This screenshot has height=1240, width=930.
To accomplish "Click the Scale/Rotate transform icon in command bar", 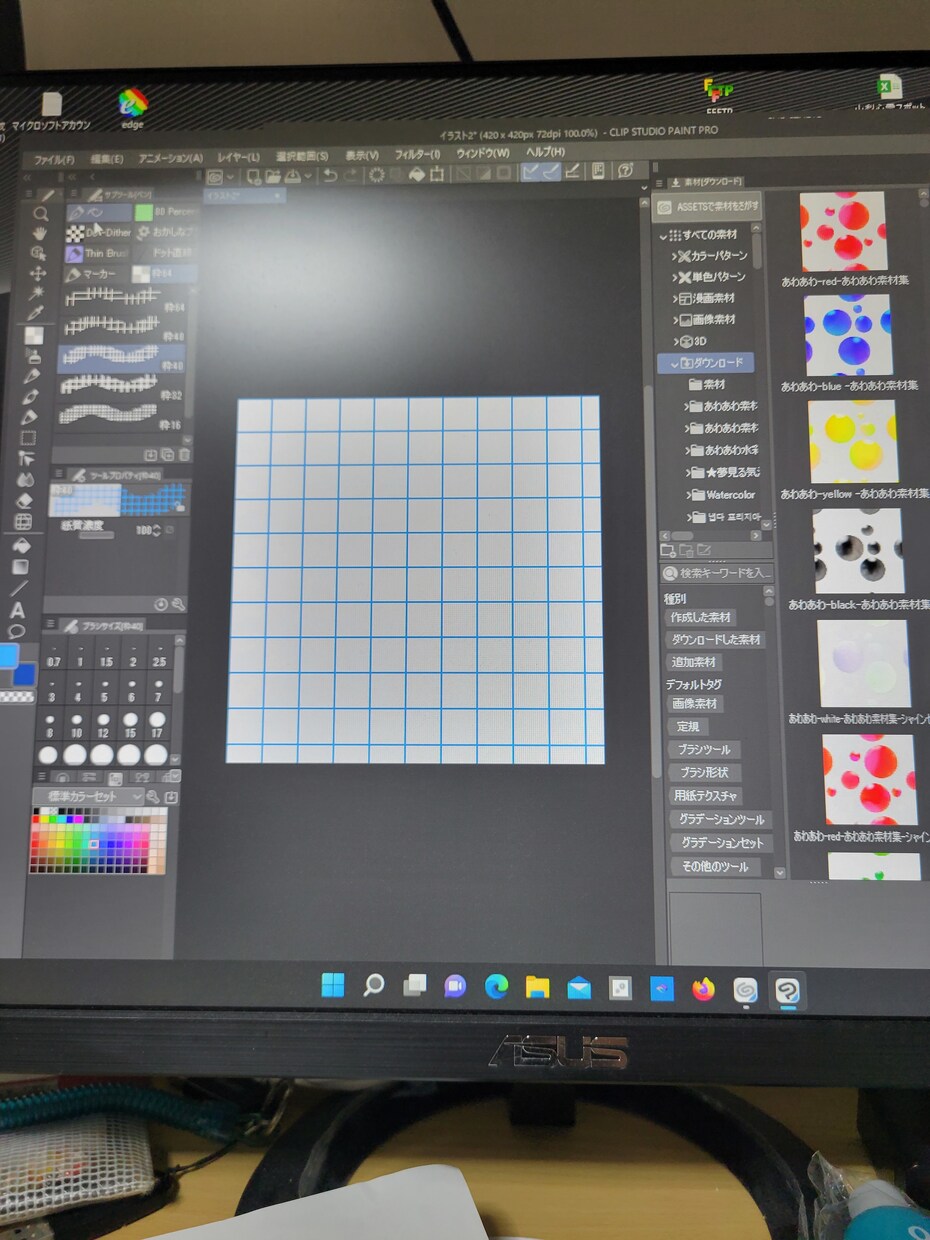I will pyautogui.click(x=438, y=174).
